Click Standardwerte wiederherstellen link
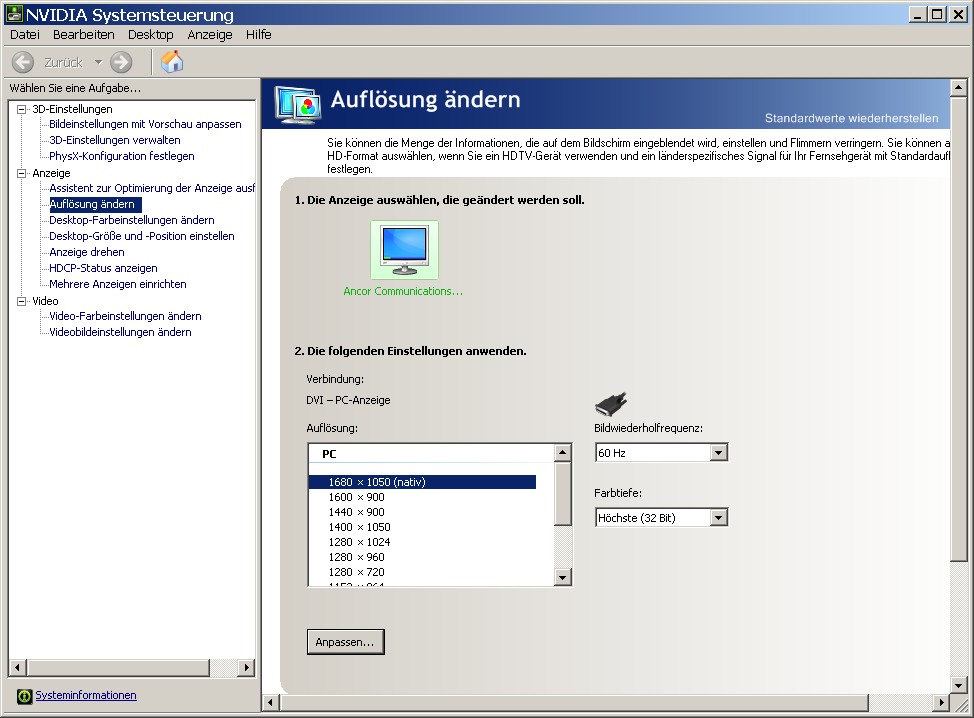The image size is (974, 718). coord(852,118)
